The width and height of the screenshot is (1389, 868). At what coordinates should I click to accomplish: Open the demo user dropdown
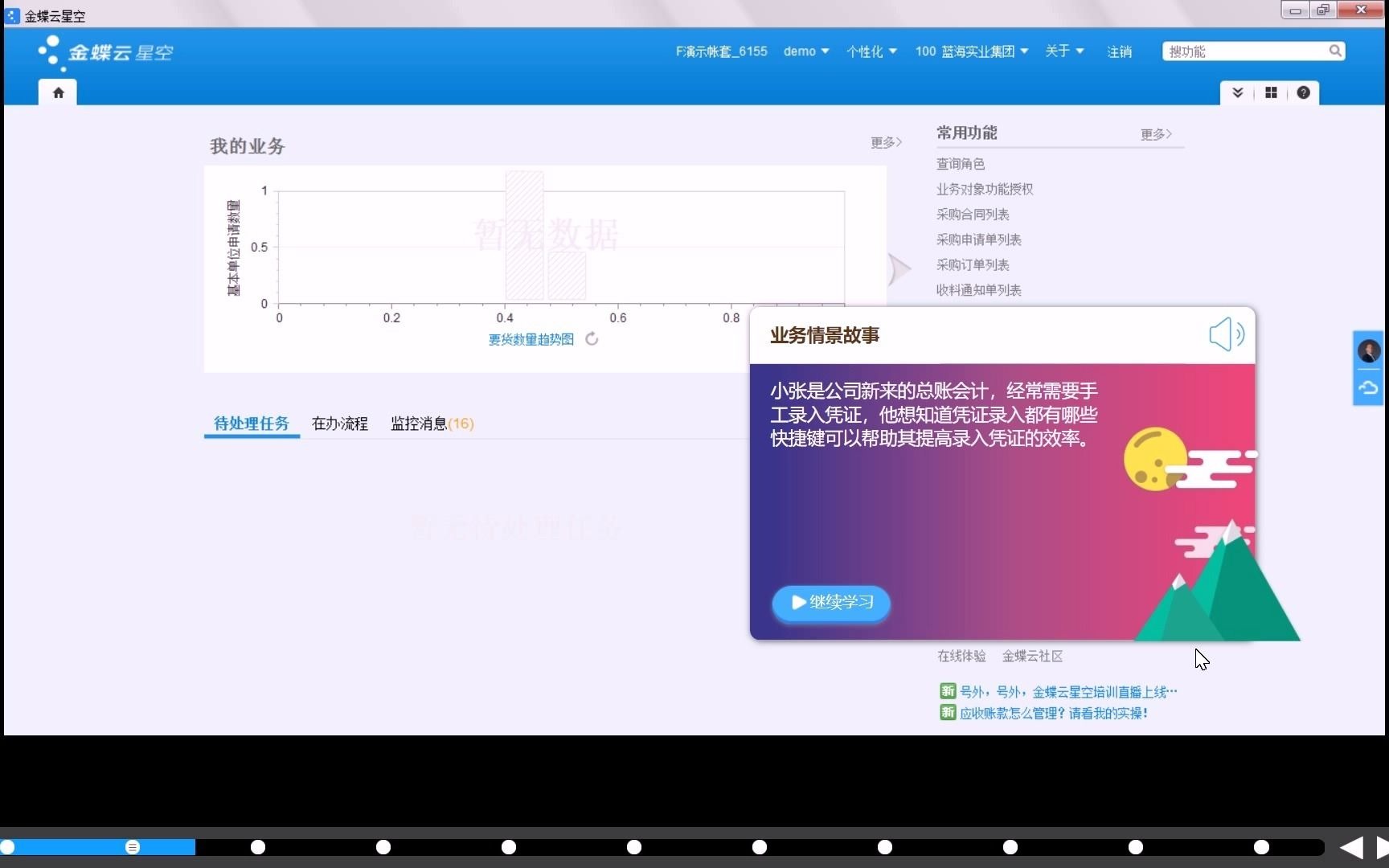tap(806, 51)
